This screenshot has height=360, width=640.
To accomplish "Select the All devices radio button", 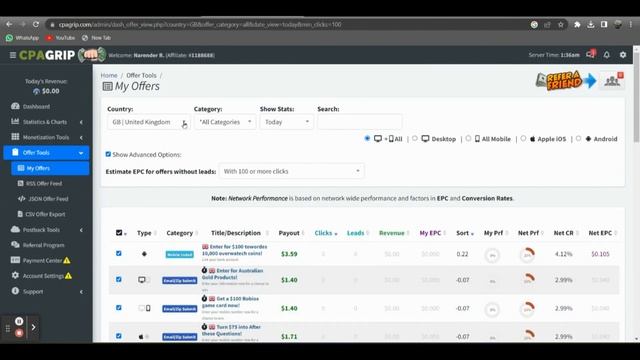I will 367,138.
